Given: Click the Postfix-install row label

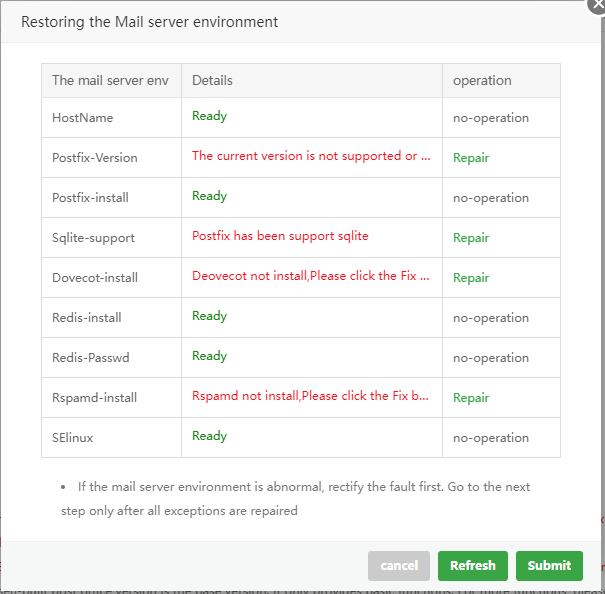Looking at the screenshot, I should coord(90,198).
